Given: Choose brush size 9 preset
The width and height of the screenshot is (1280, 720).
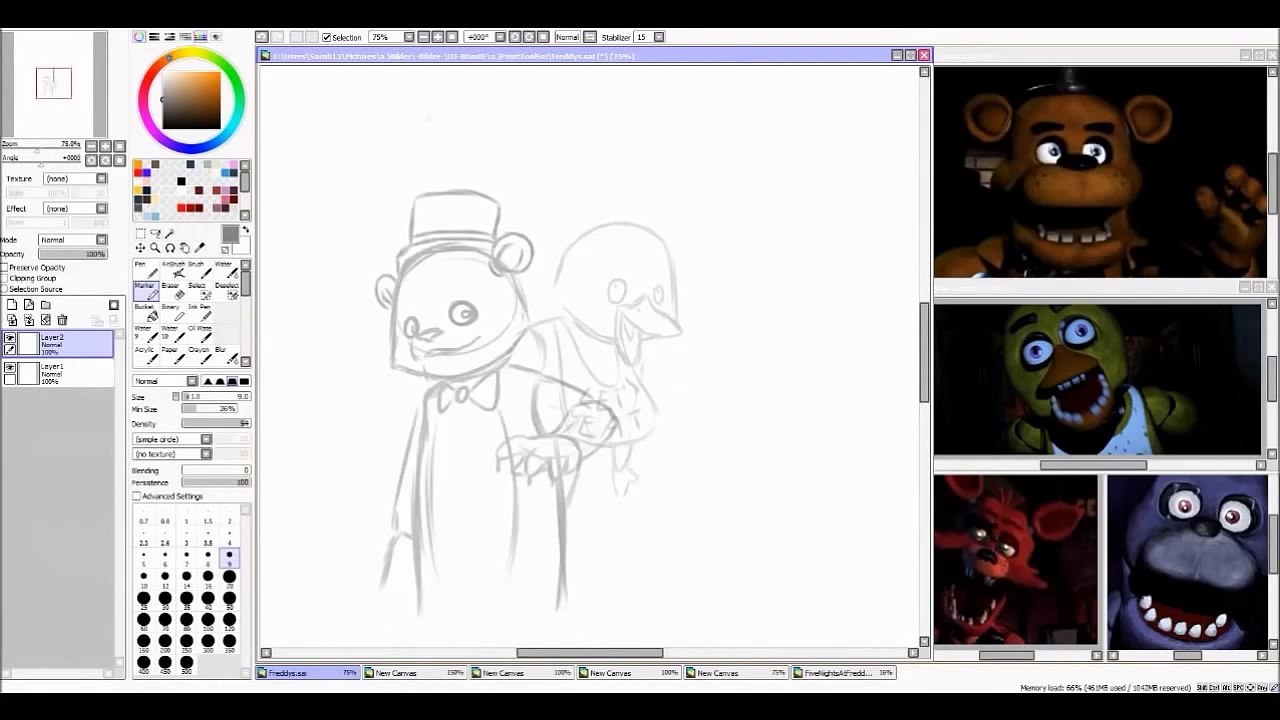Looking at the screenshot, I should (x=229, y=558).
